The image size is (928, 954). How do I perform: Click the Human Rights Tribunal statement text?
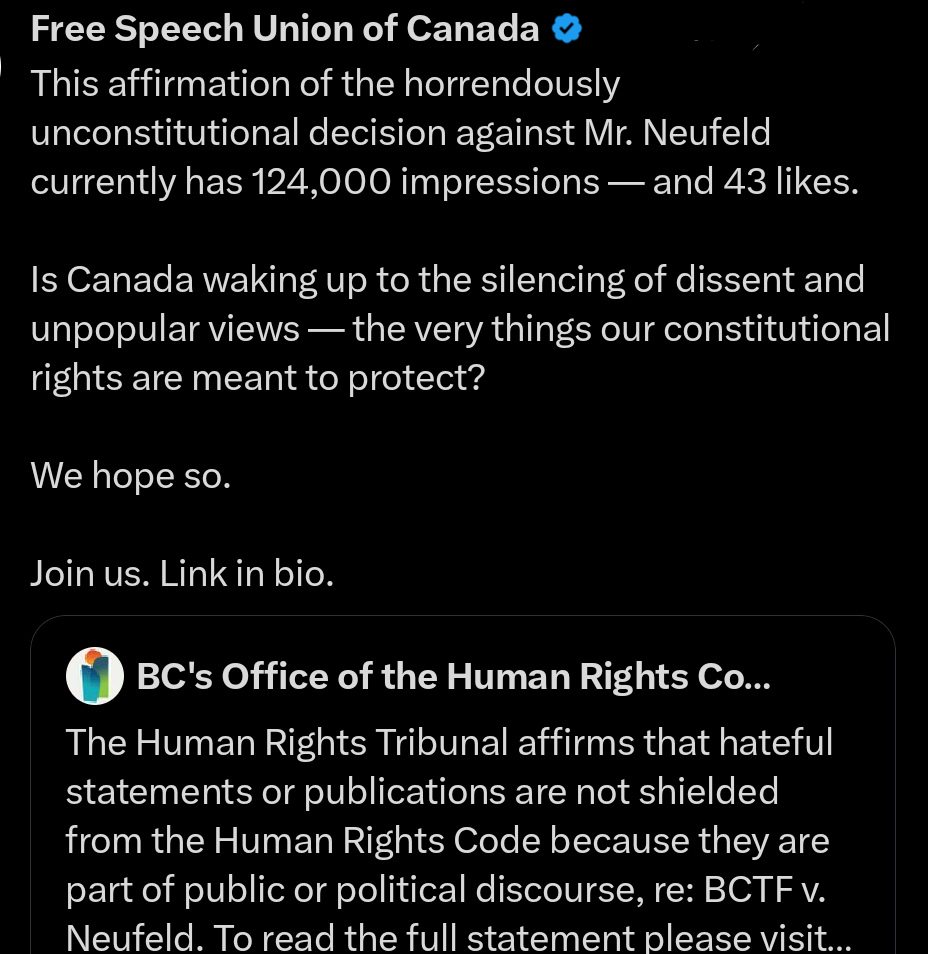(448, 840)
